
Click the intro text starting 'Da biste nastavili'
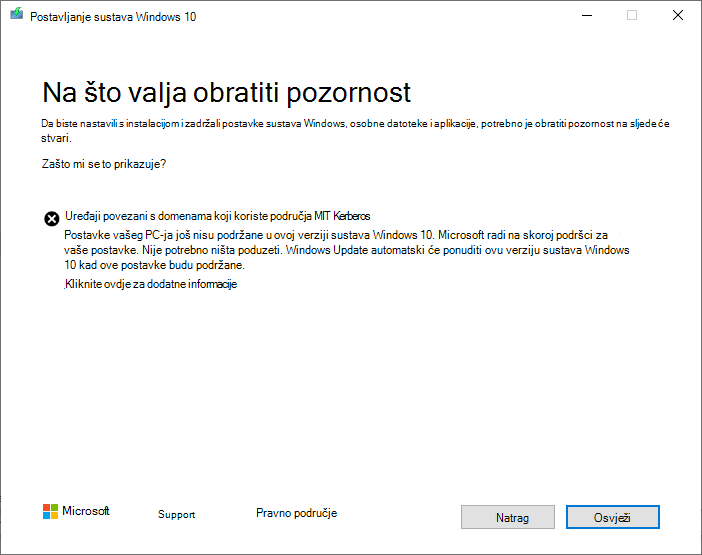(x=355, y=131)
